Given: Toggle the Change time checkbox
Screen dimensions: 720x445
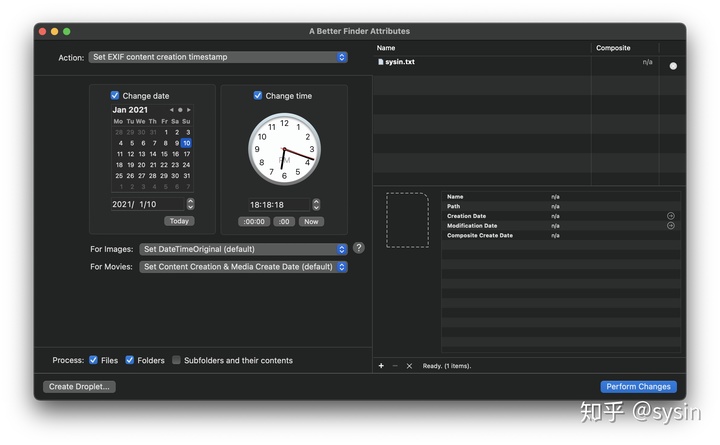Looking at the screenshot, I should pyautogui.click(x=258, y=96).
